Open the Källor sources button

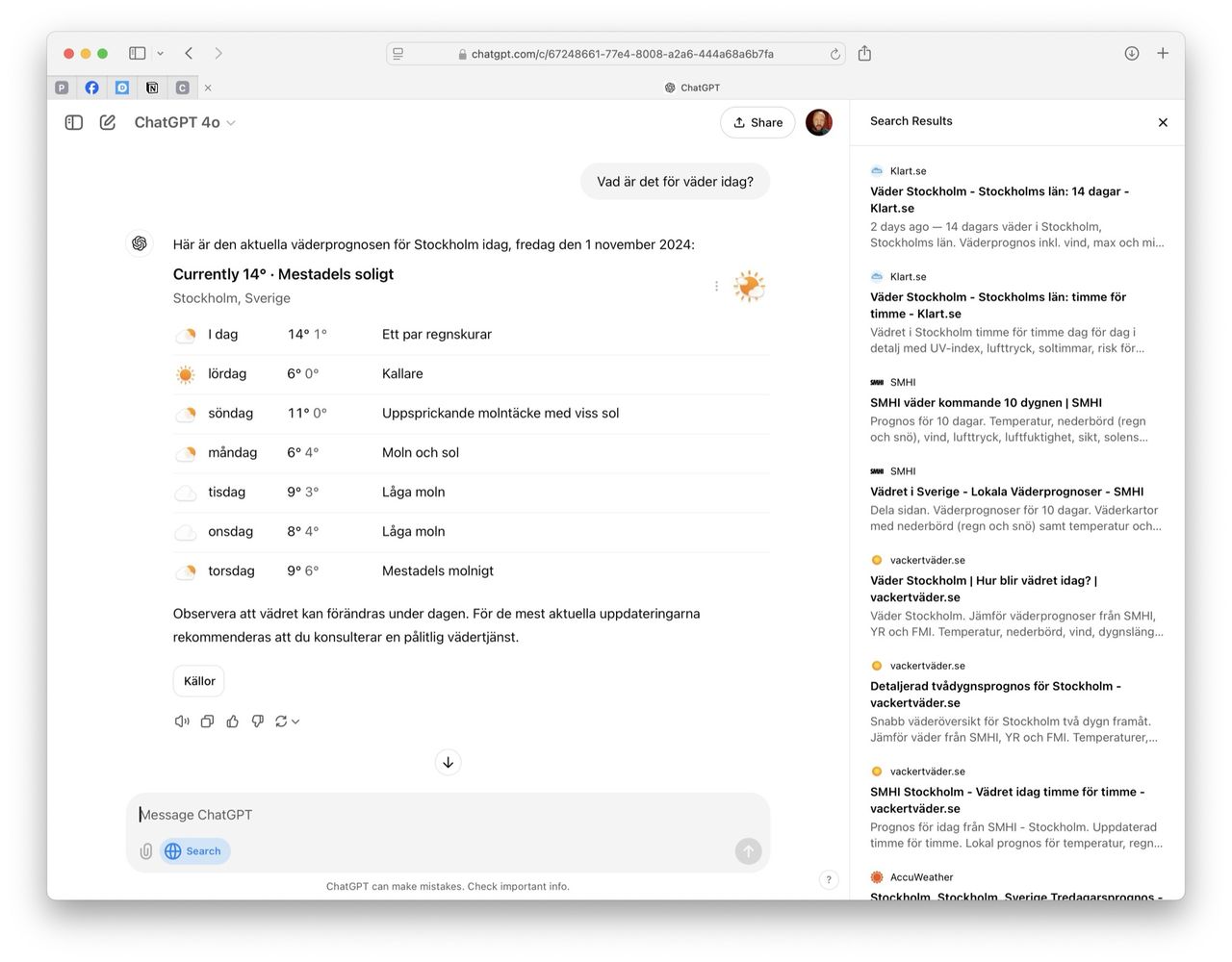tap(199, 681)
